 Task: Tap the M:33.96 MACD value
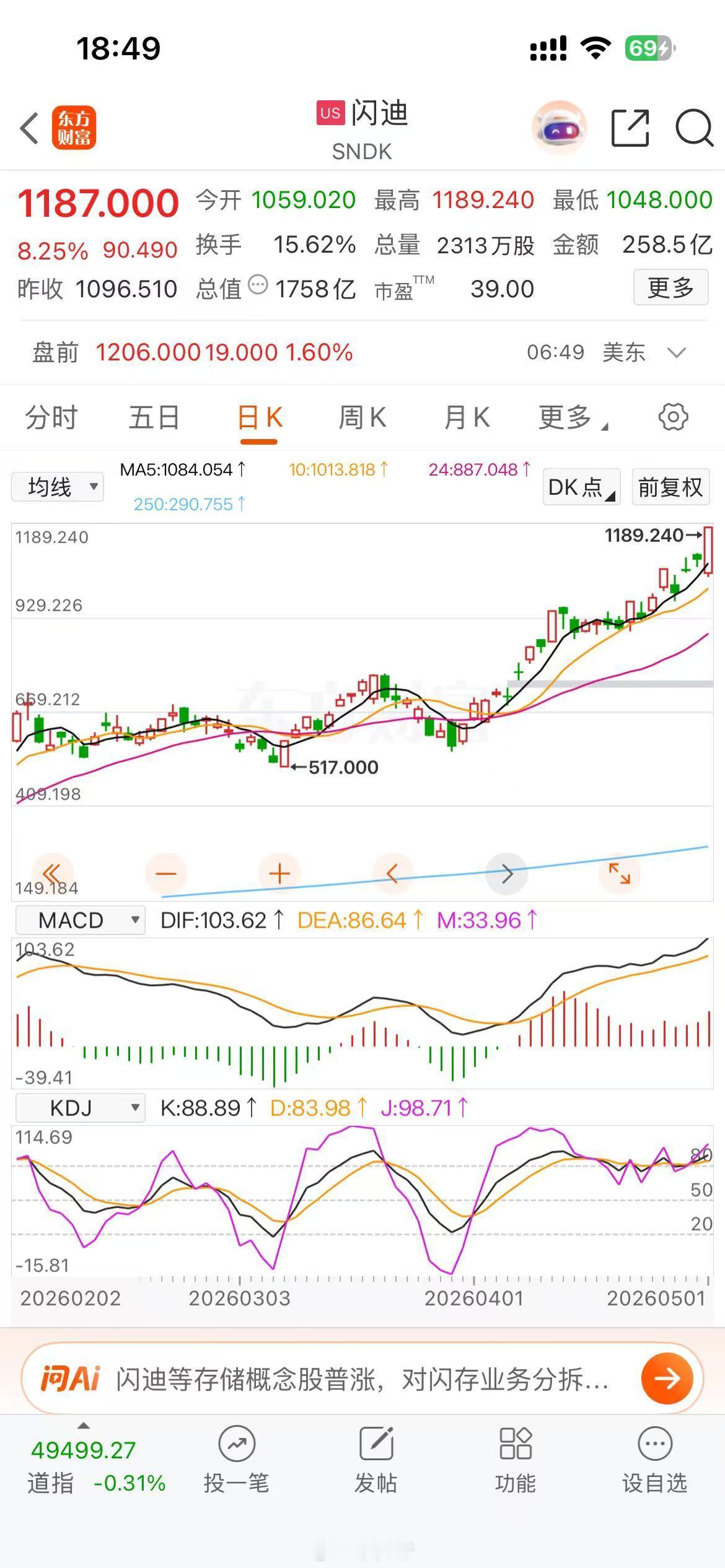click(487, 920)
